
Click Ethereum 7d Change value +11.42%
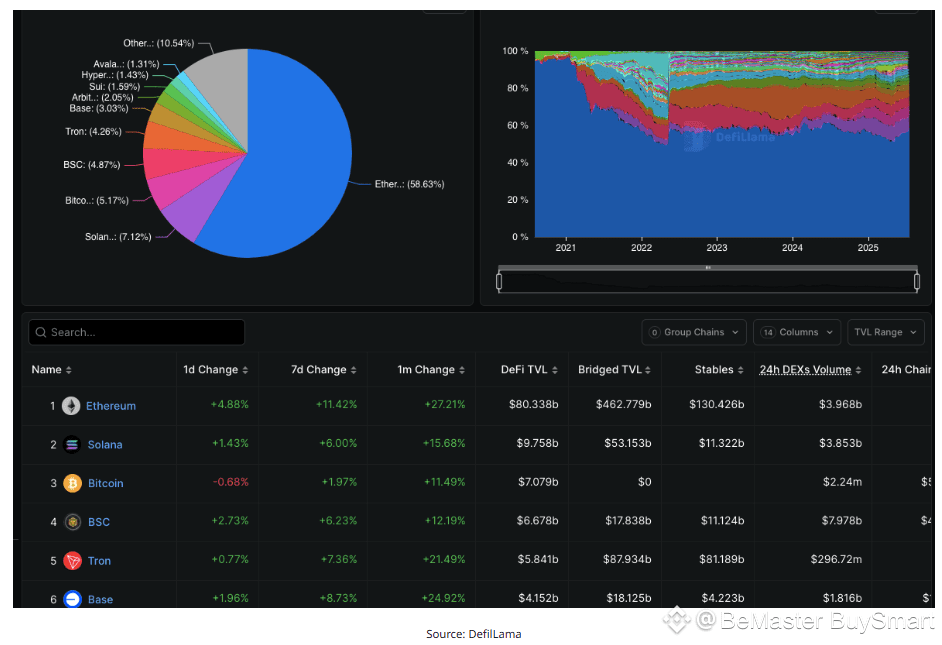pyautogui.click(x=336, y=404)
